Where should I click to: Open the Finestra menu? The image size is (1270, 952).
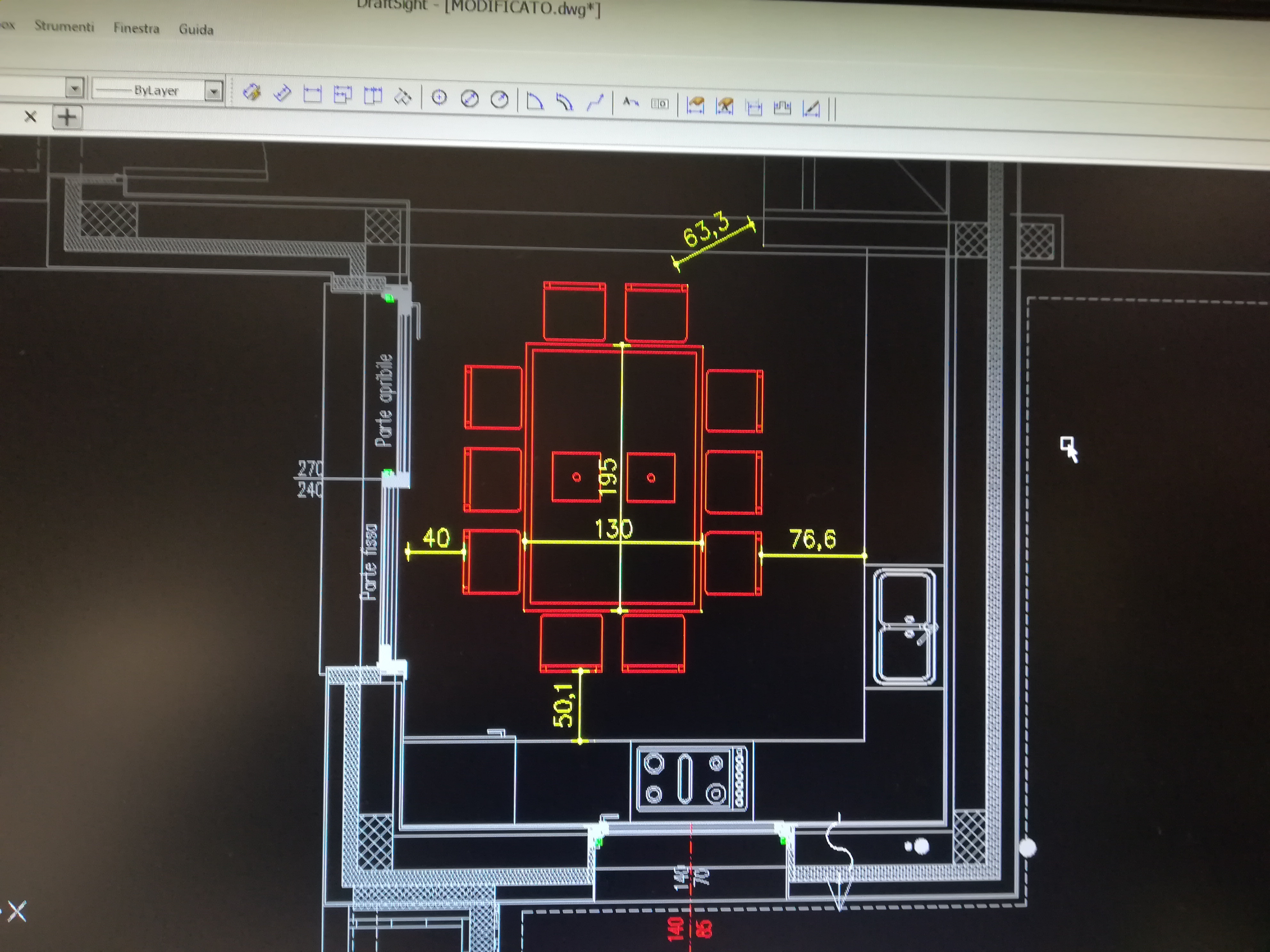(x=136, y=28)
